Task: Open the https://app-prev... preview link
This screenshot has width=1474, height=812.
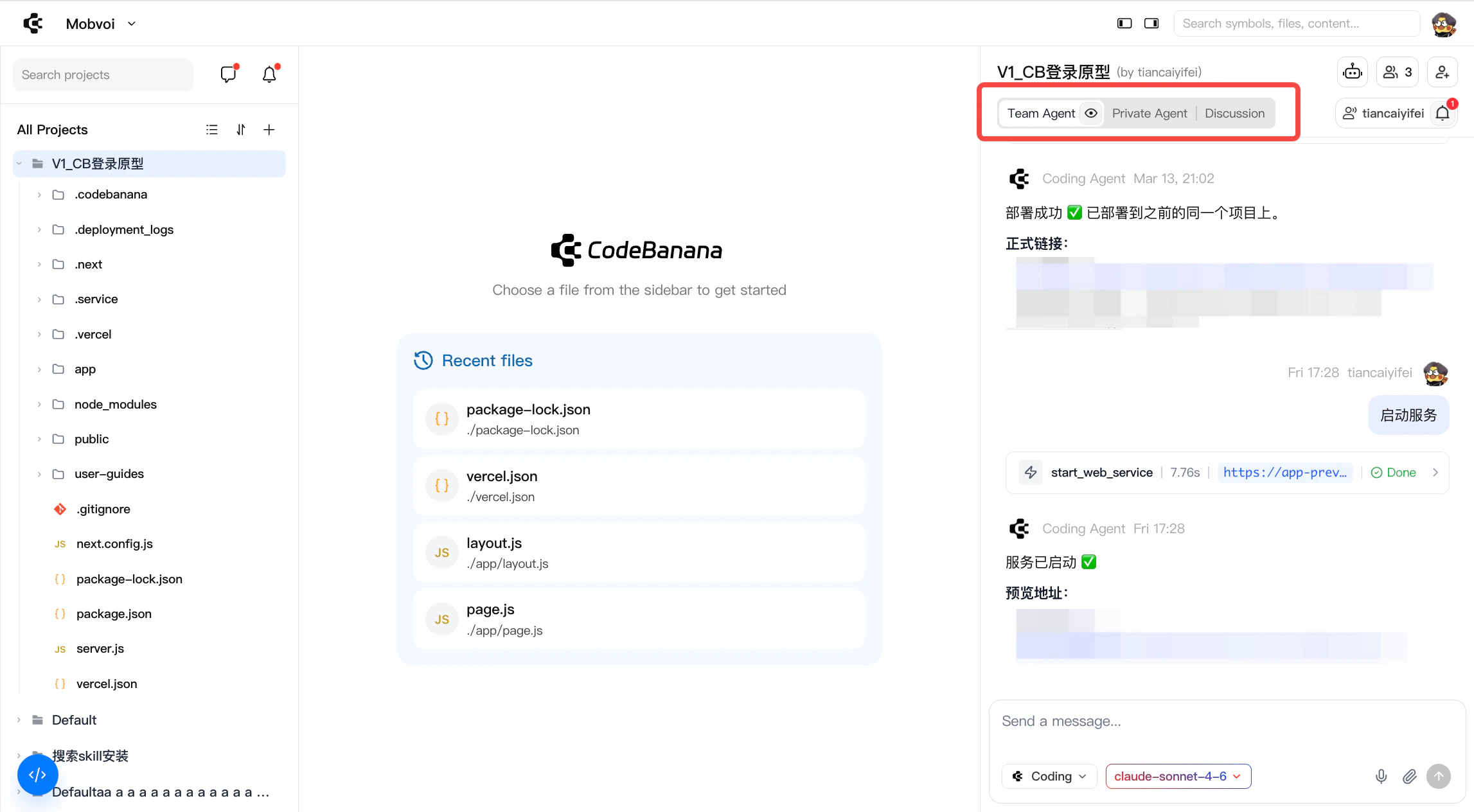Action: point(1284,472)
